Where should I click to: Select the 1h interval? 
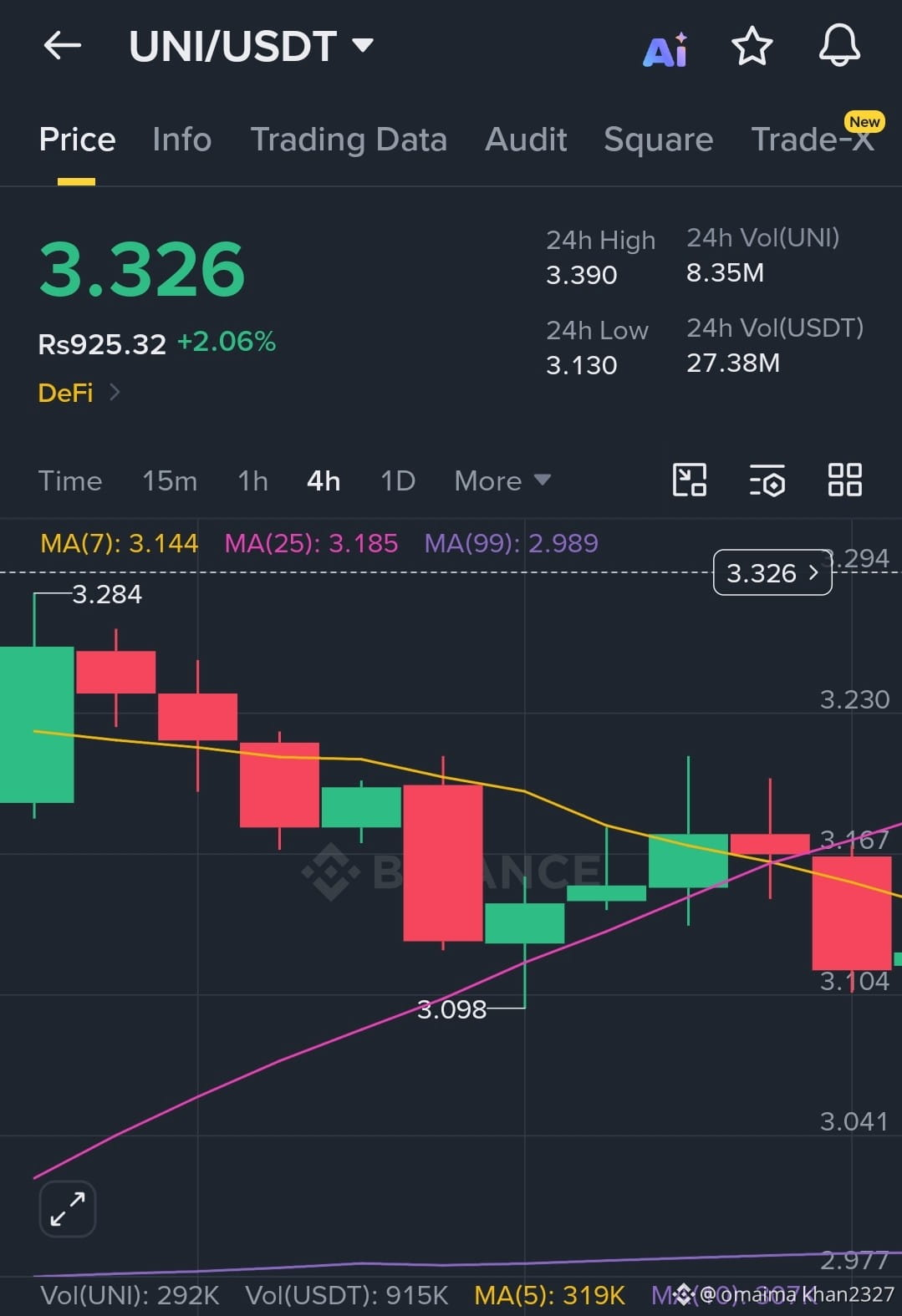[252, 481]
